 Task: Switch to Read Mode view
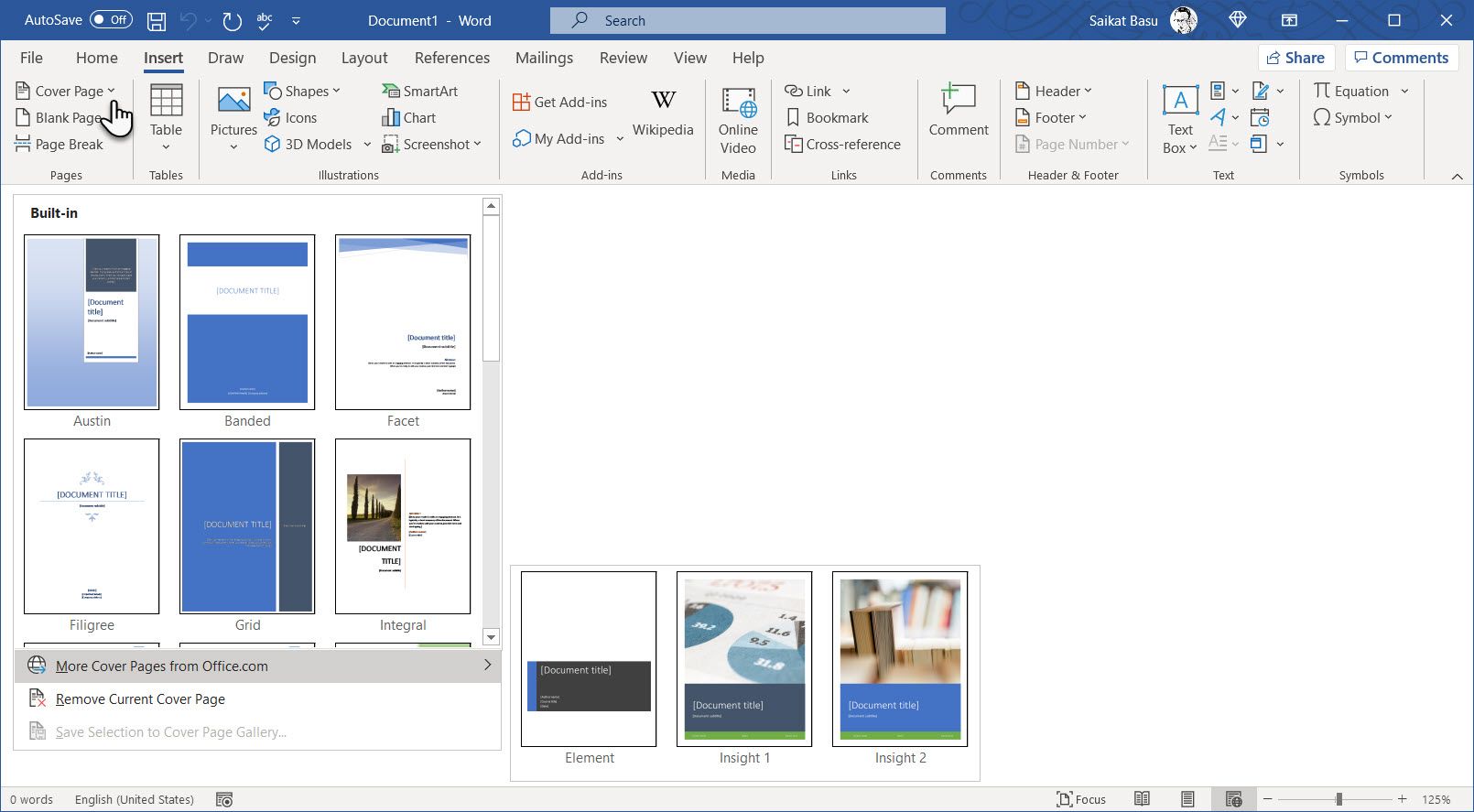1142,799
